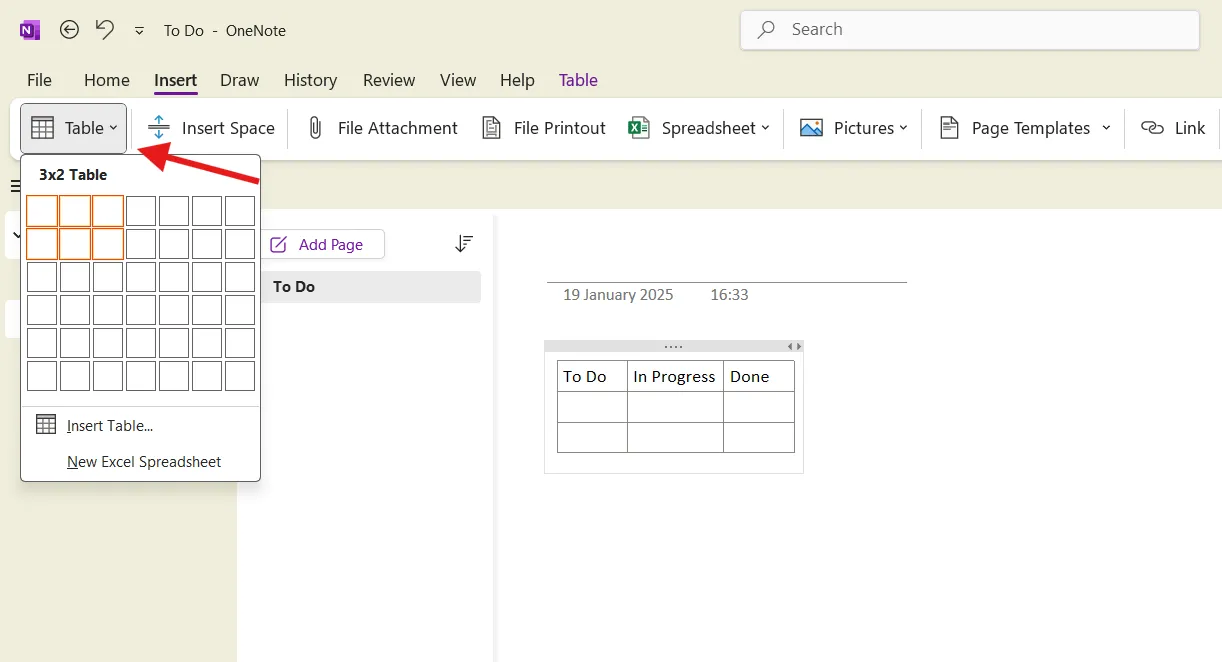Click the empty cell below To Do

(x=593, y=407)
